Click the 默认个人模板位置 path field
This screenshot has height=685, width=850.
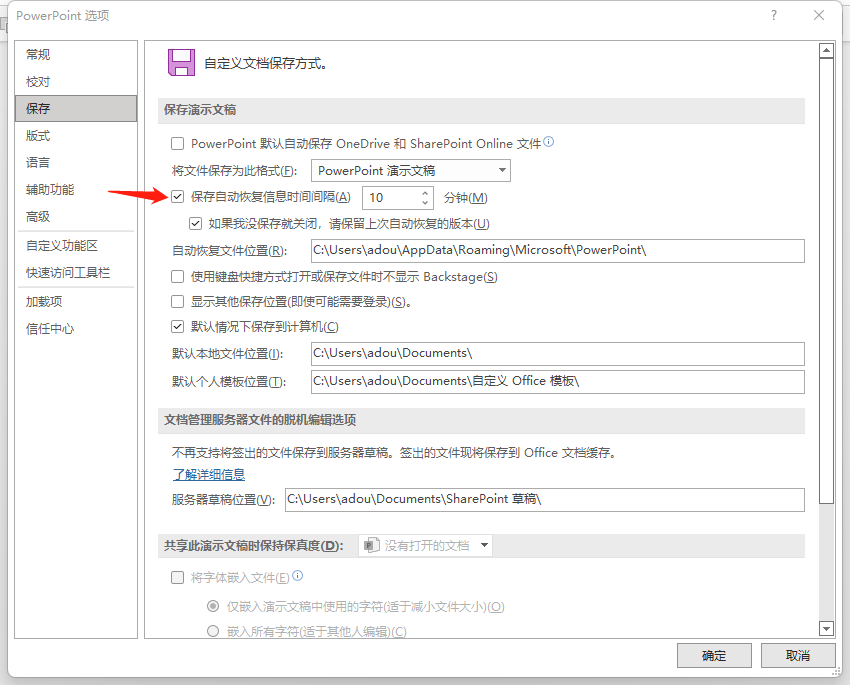558,382
